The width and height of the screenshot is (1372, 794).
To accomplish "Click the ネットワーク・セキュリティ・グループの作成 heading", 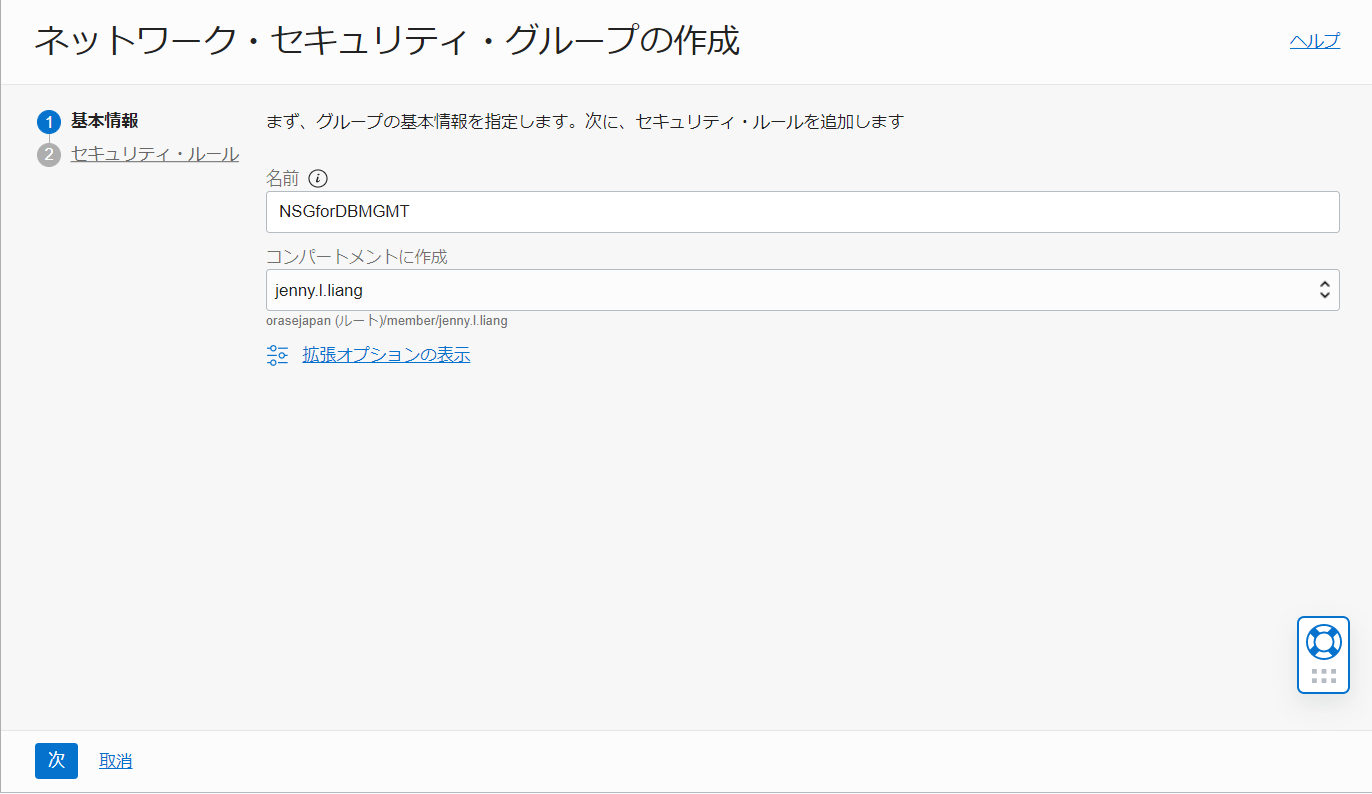I will coord(387,41).
